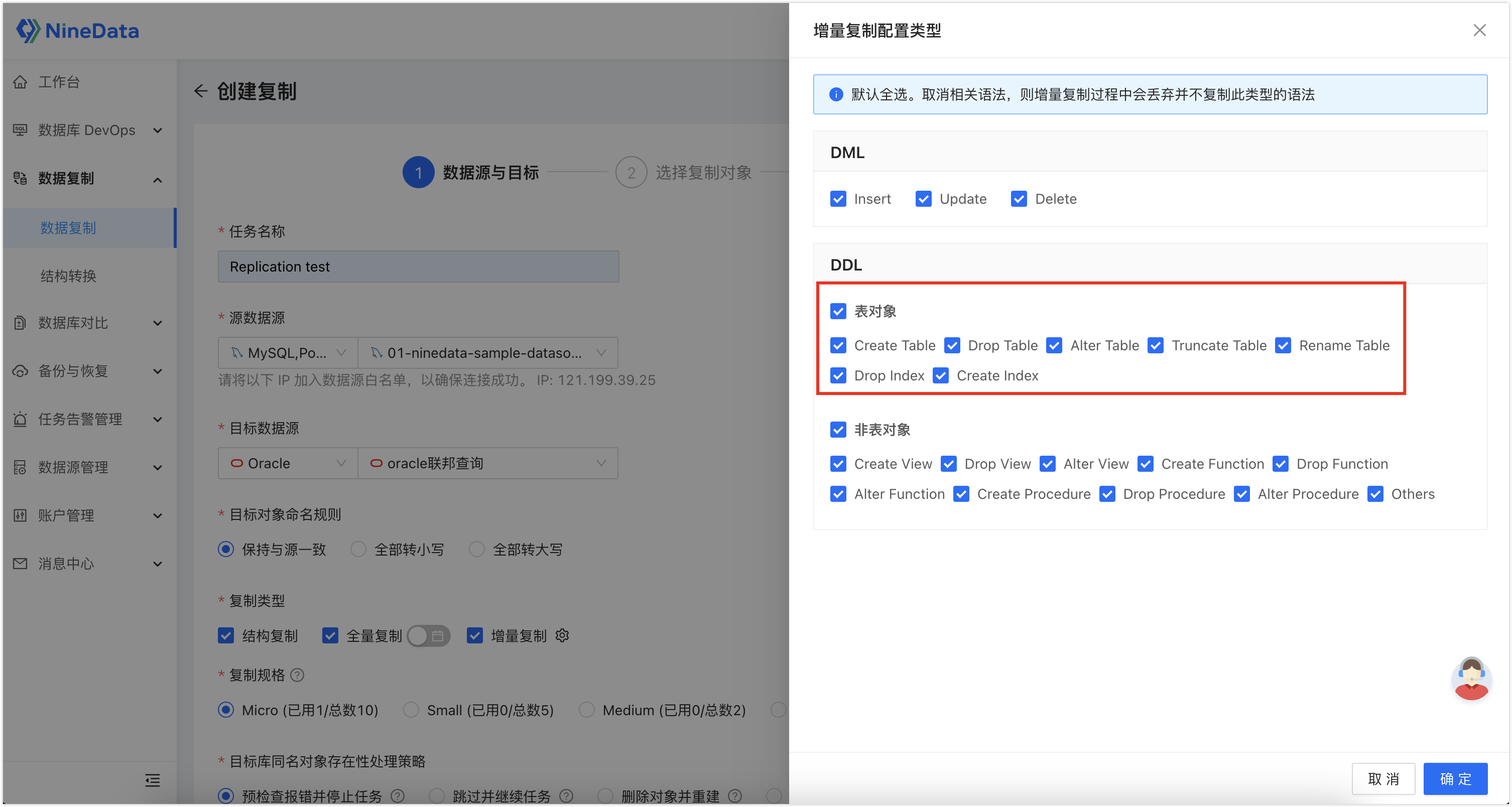Click the help icon next to 复制规格
The height and width of the screenshot is (807, 1512).
coord(298,675)
